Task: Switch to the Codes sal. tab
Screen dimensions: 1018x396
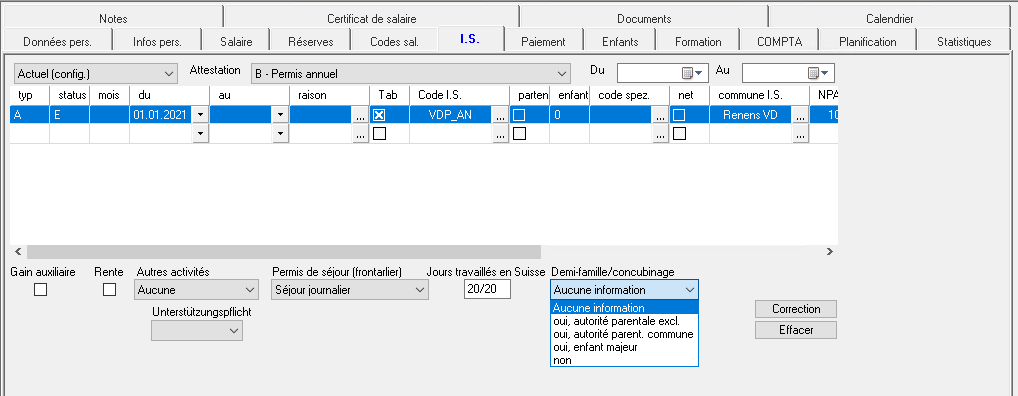Action: tap(394, 42)
